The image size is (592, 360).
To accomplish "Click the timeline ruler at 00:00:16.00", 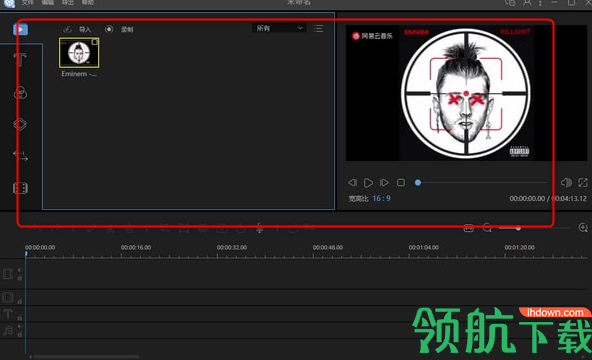I will [x=136, y=248].
